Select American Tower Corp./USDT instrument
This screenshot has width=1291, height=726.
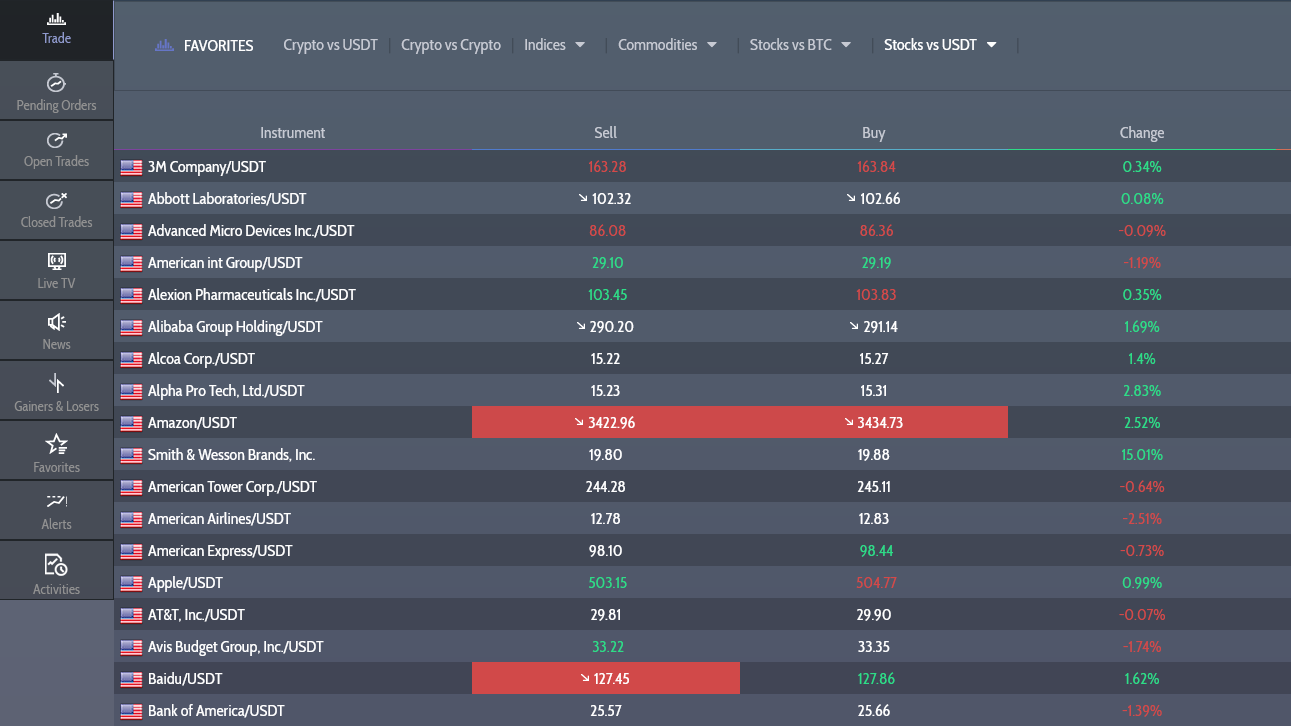tap(232, 487)
